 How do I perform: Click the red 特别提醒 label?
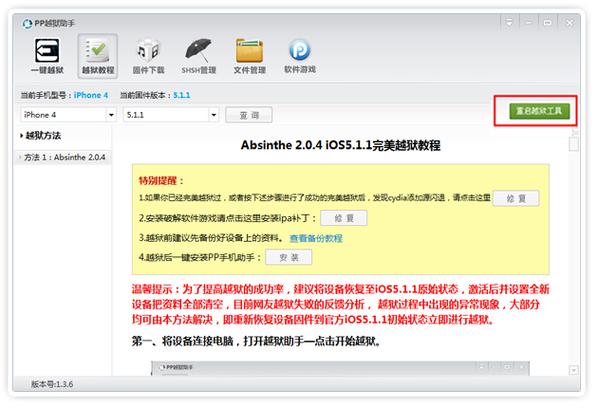[161, 180]
